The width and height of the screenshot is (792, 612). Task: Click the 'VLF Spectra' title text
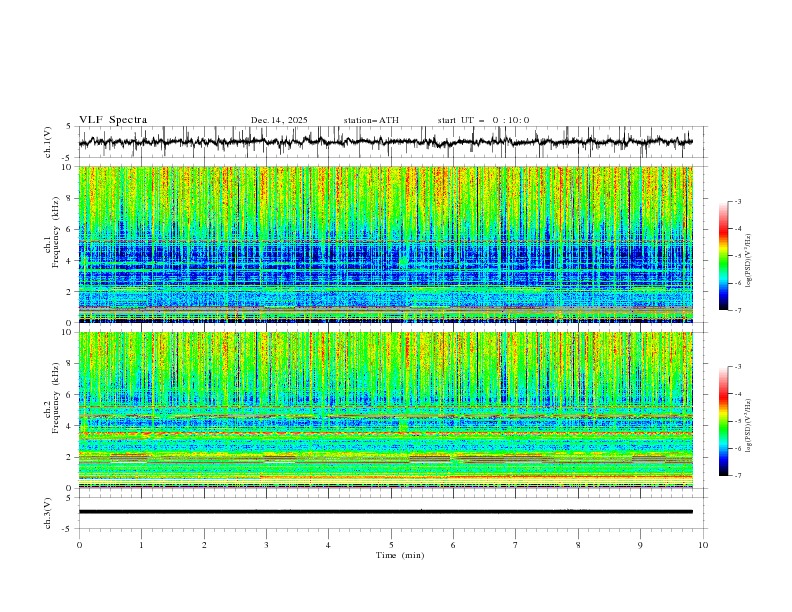[x=113, y=120]
